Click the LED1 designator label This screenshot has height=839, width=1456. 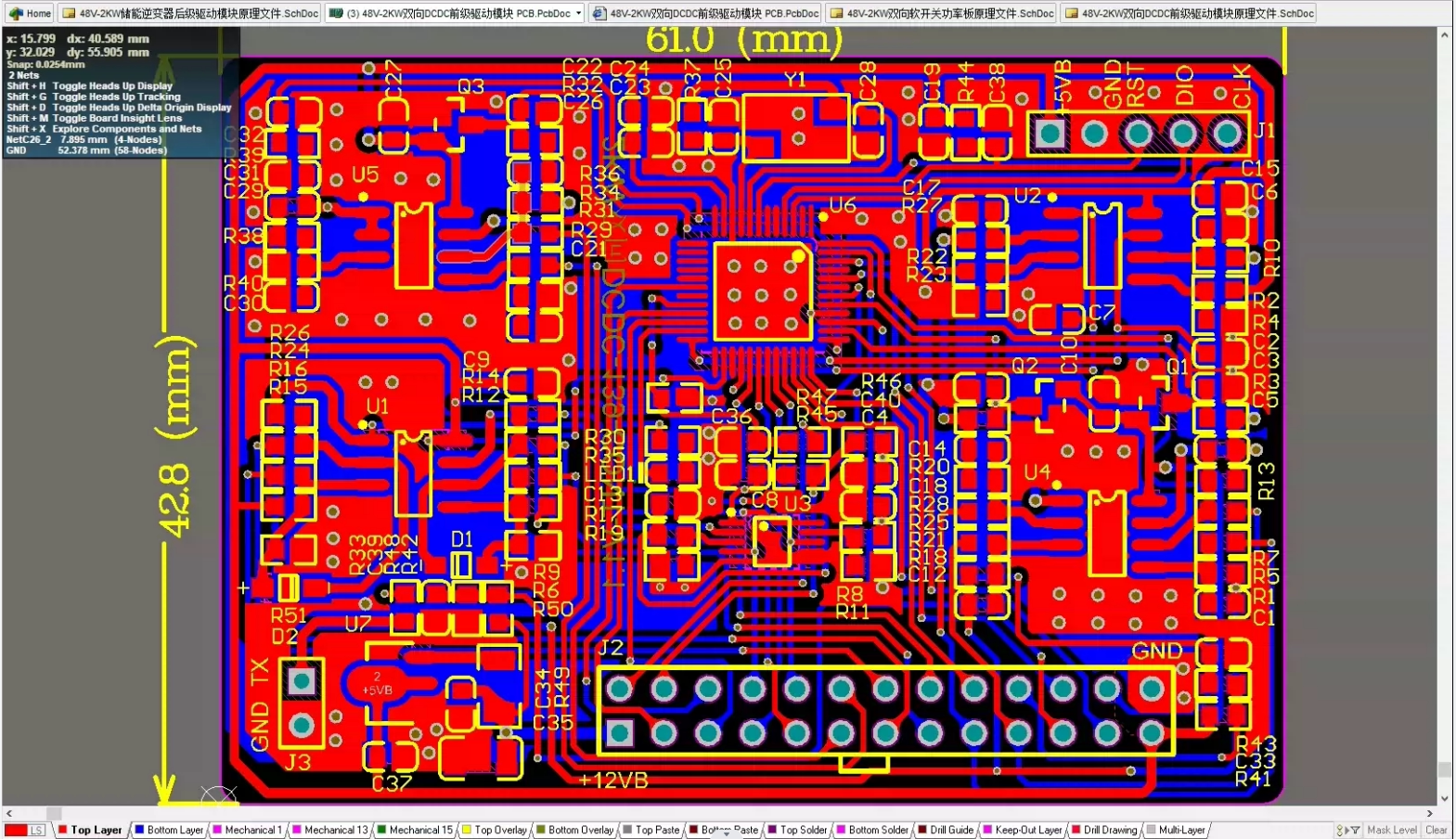609,473
